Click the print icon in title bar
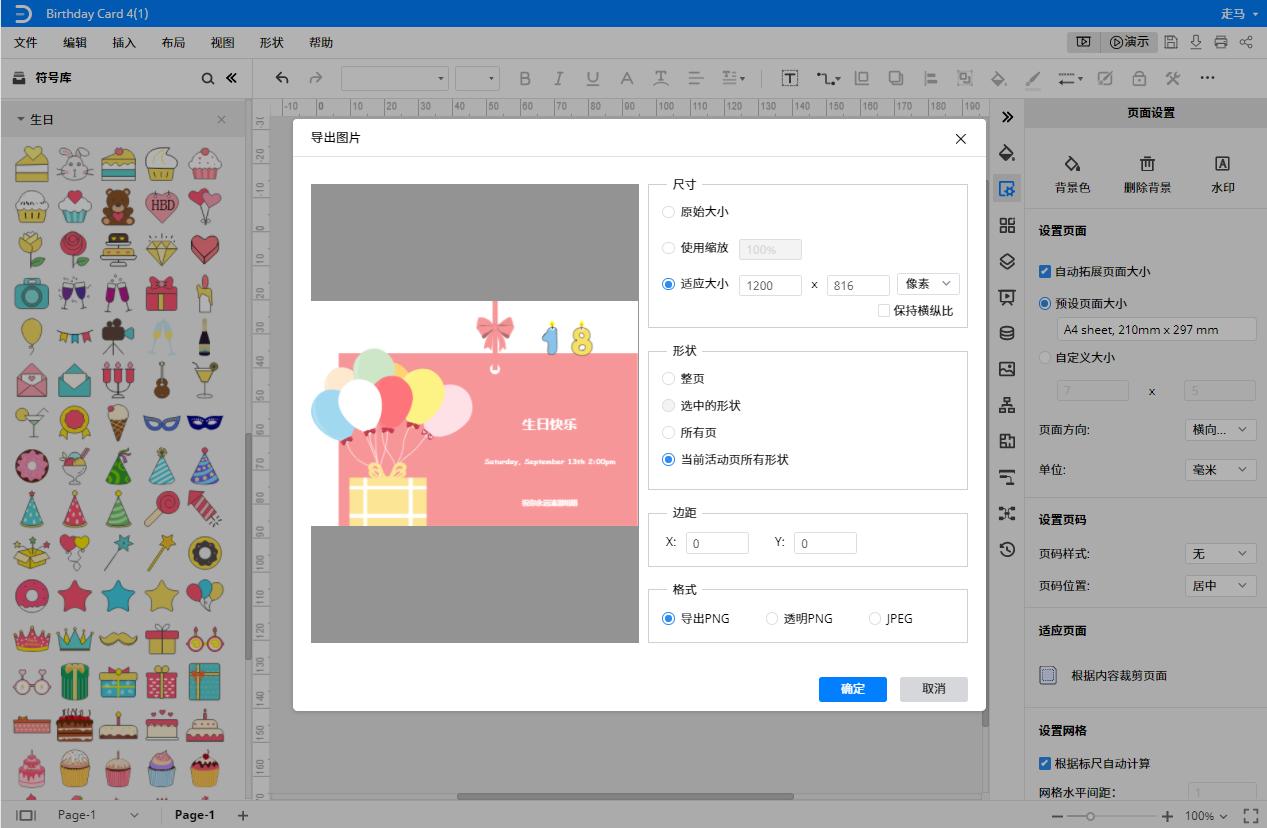 click(x=1220, y=41)
